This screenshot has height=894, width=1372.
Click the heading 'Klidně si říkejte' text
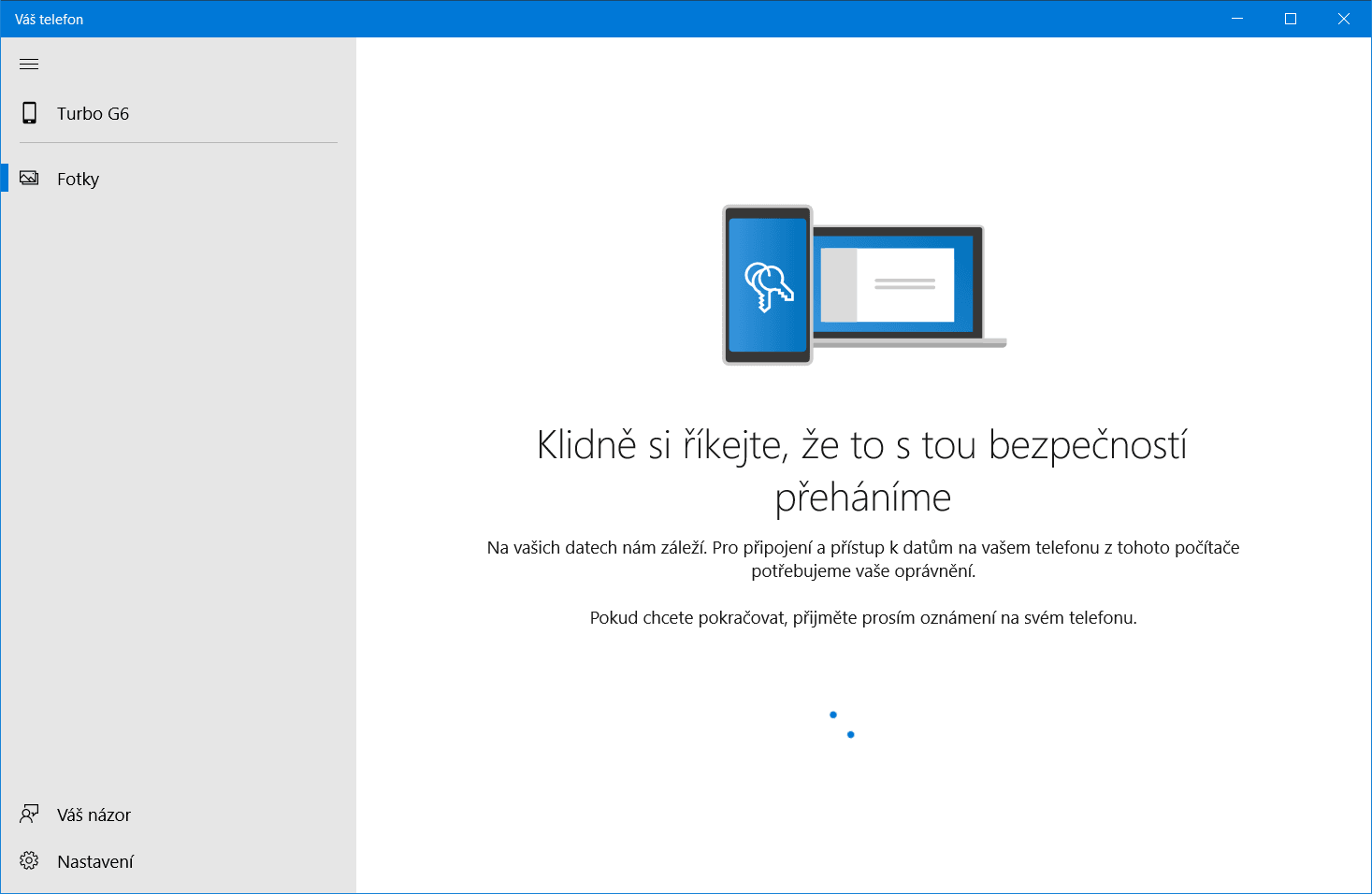[x=862, y=471]
